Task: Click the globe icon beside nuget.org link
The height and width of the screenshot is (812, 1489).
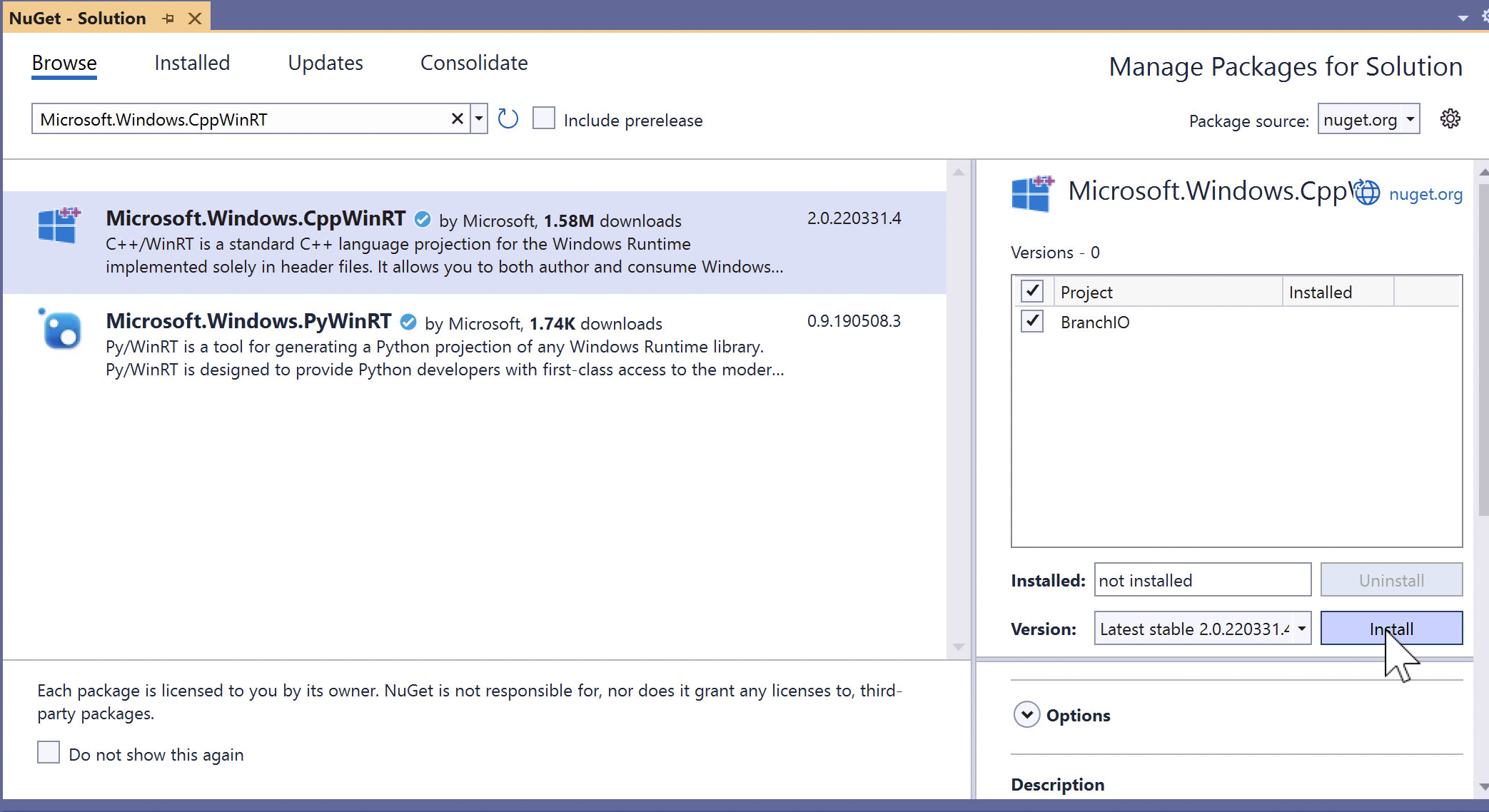Action: tap(1367, 193)
